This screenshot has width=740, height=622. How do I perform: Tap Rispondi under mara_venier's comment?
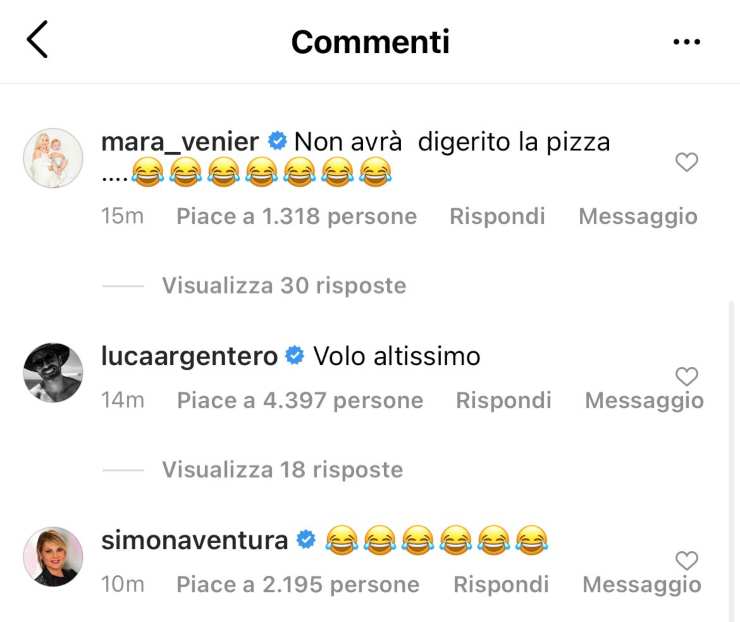coord(497,216)
